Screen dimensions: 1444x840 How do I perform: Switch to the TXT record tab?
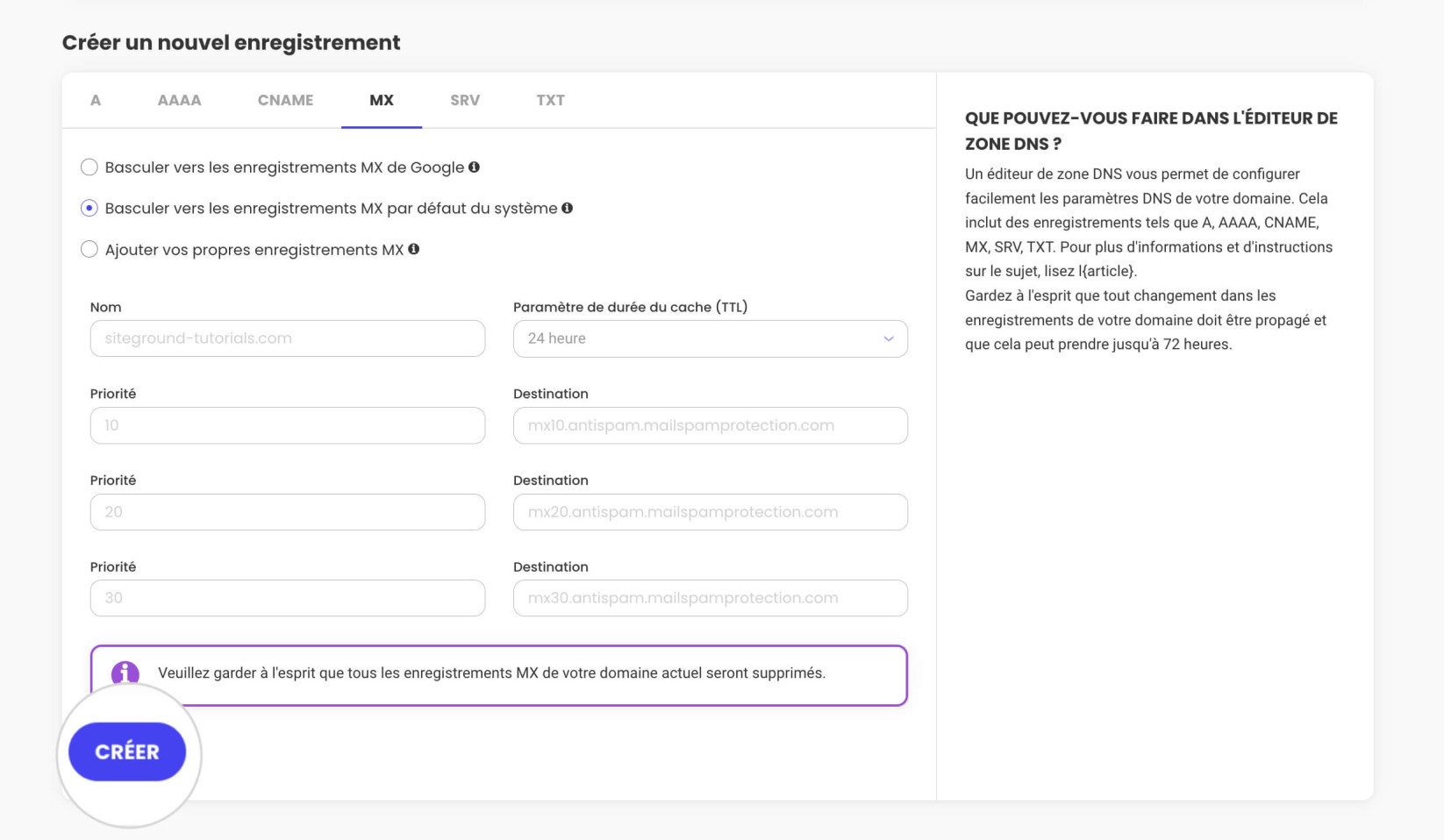[551, 100]
